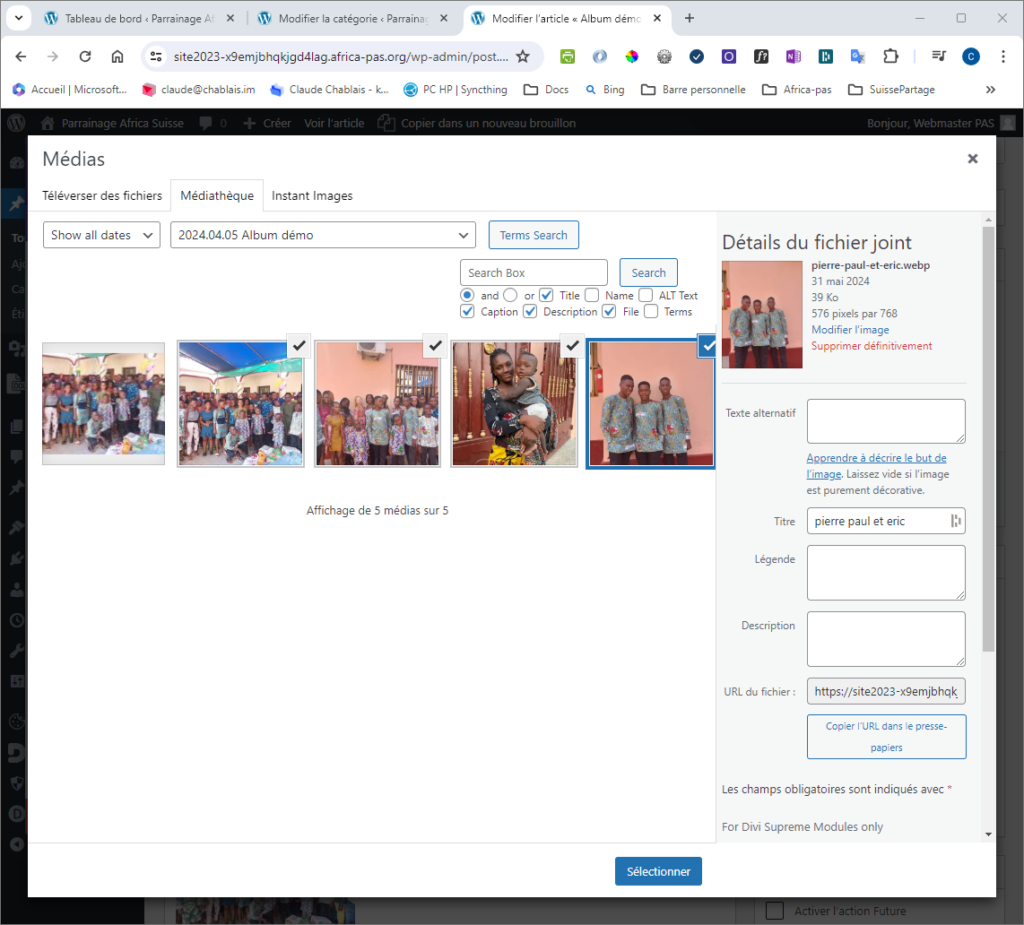Expand the bookmarks bar overflow chevron
This screenshot has height=925, width=1024.
pos(990,89)
